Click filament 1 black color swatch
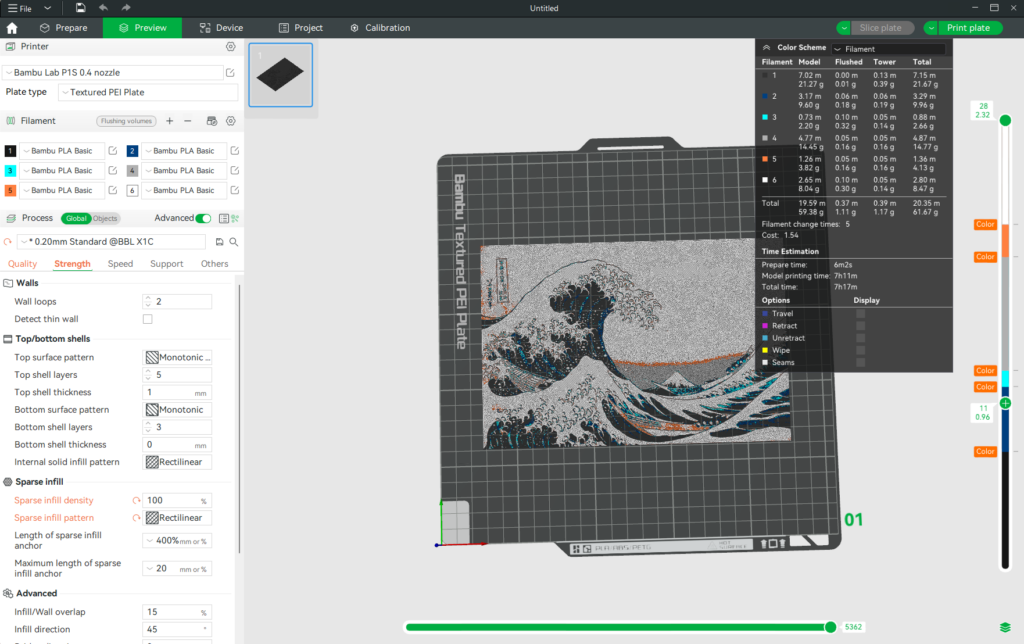 coord(10,151)
